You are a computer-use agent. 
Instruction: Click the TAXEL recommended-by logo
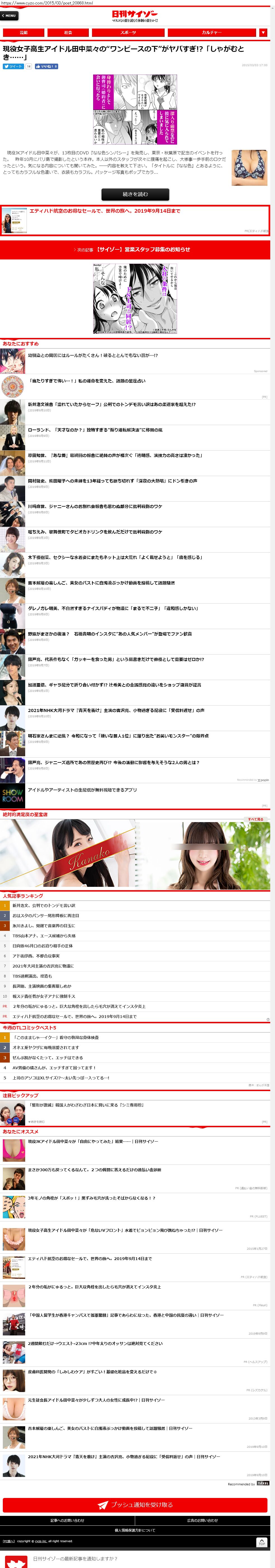263,1483
